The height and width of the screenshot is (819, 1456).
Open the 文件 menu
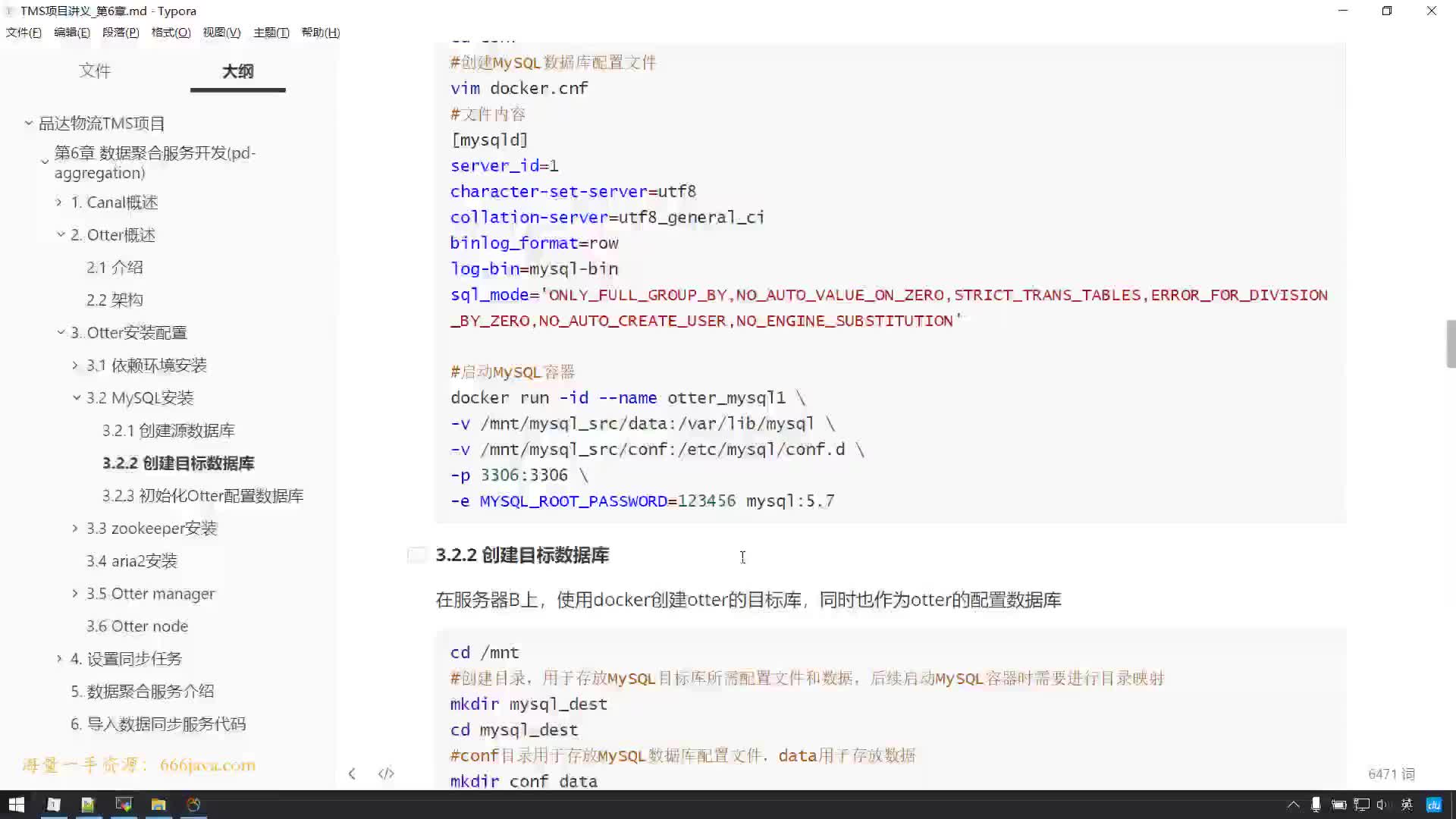coord(24,32)
